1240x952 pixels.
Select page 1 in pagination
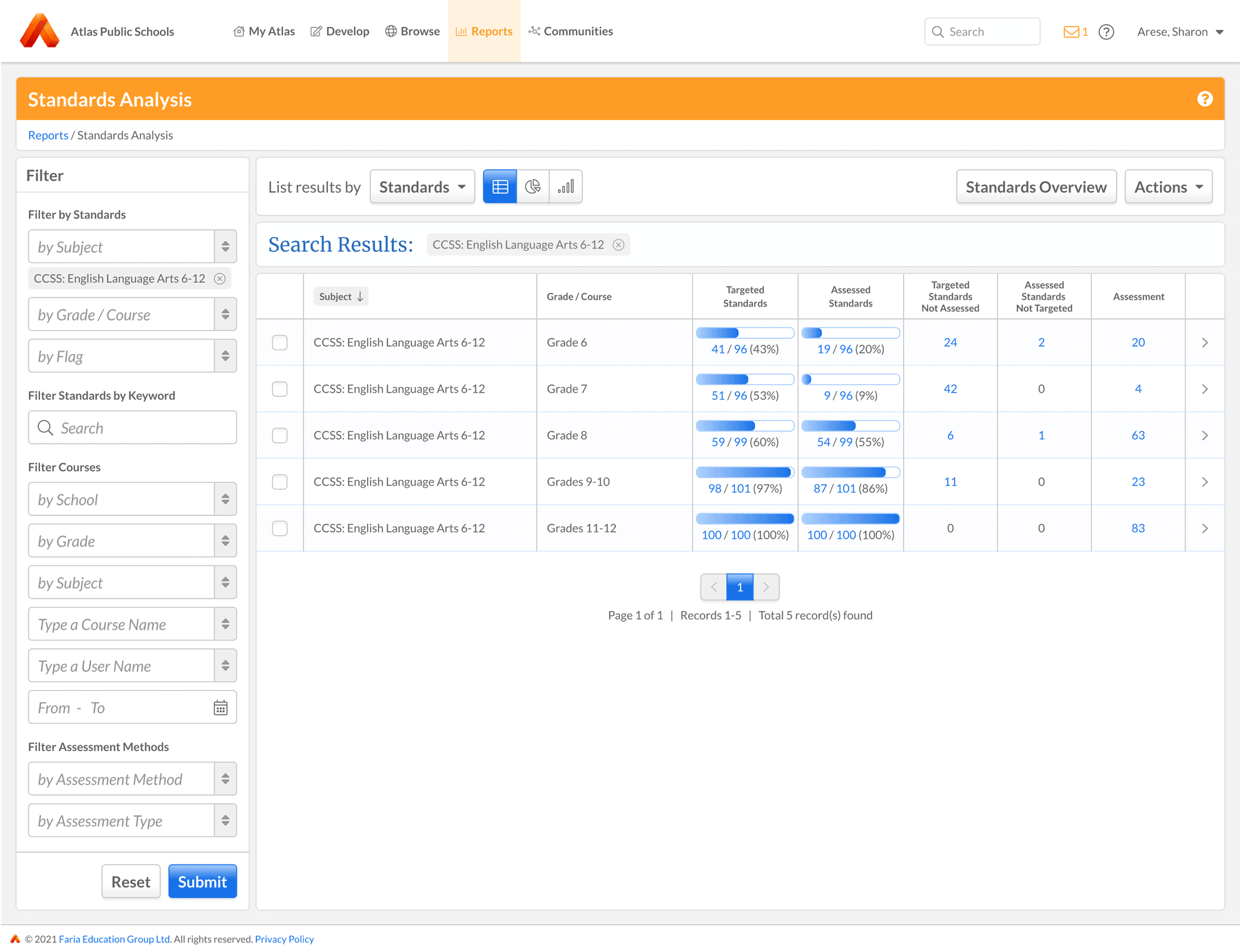tap(740, 587)
